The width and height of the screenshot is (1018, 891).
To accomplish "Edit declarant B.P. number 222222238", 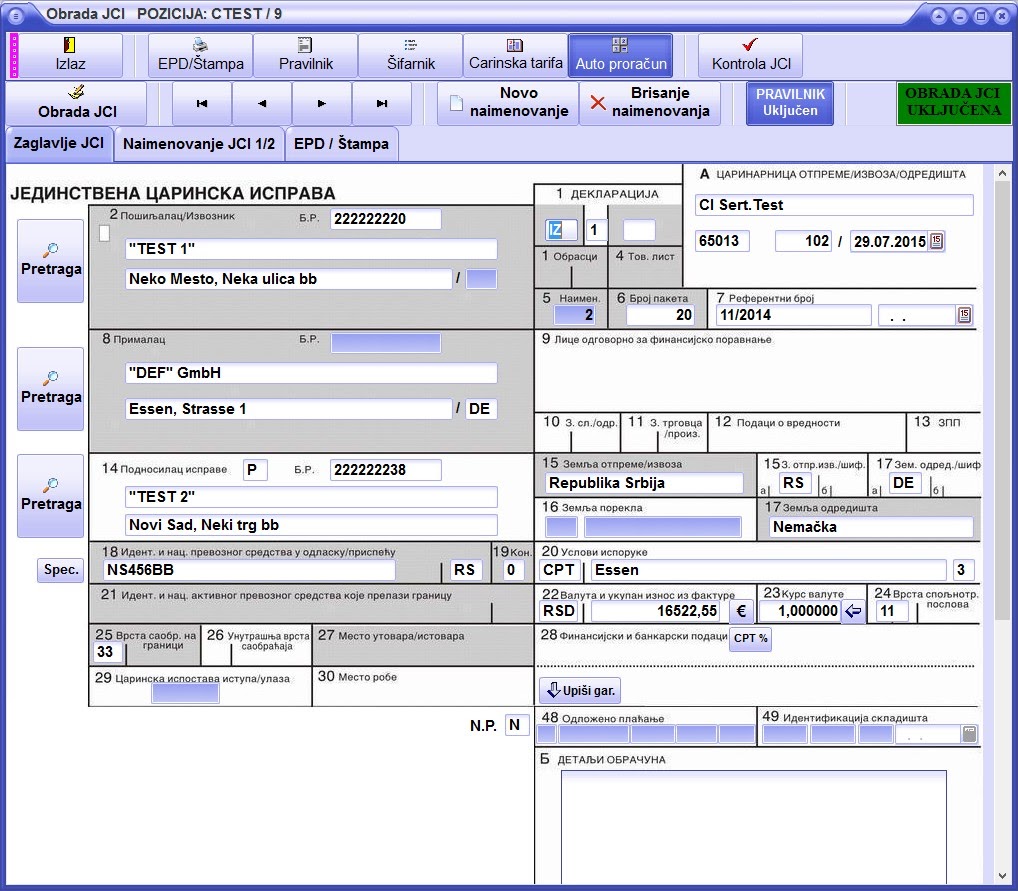I will click(386, 470).
